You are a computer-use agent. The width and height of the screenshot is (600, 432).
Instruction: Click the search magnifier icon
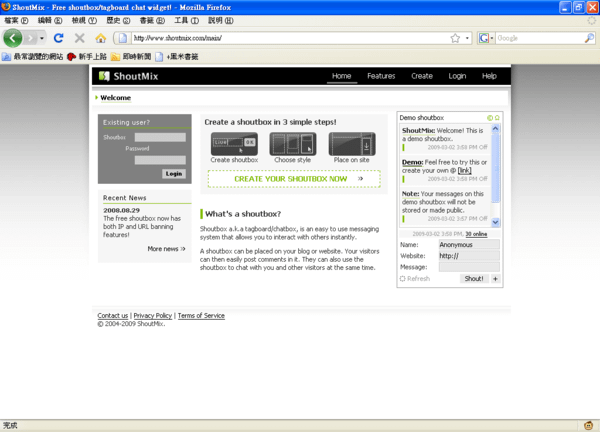(589, 38)
